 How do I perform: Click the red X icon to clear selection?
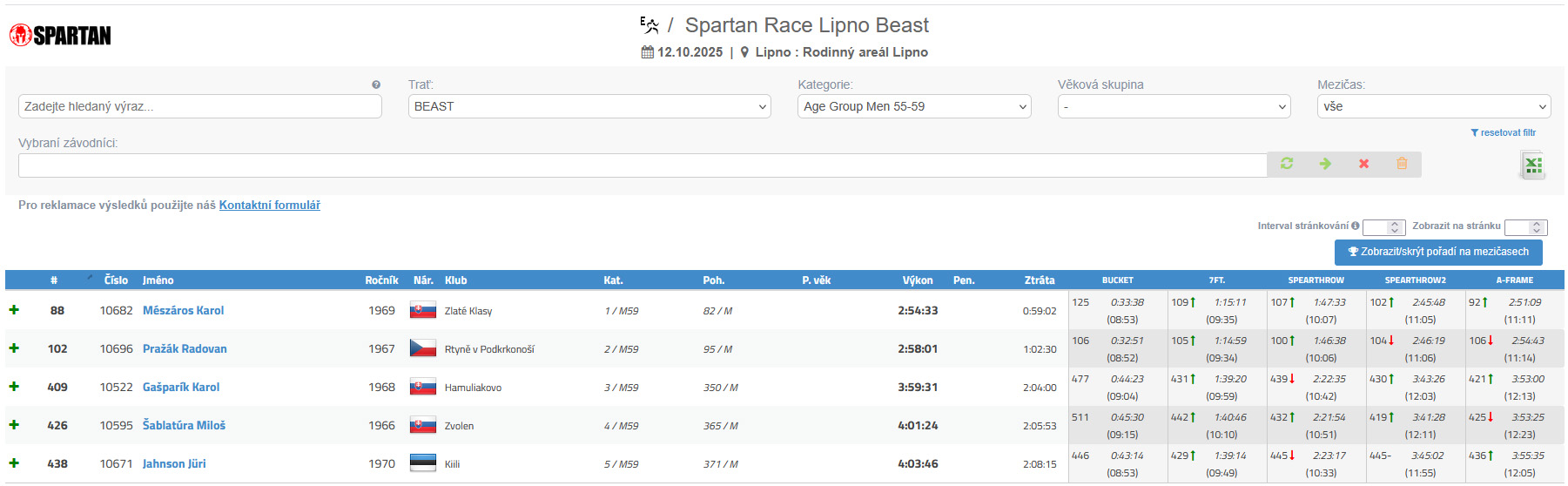coord(1363,164)
